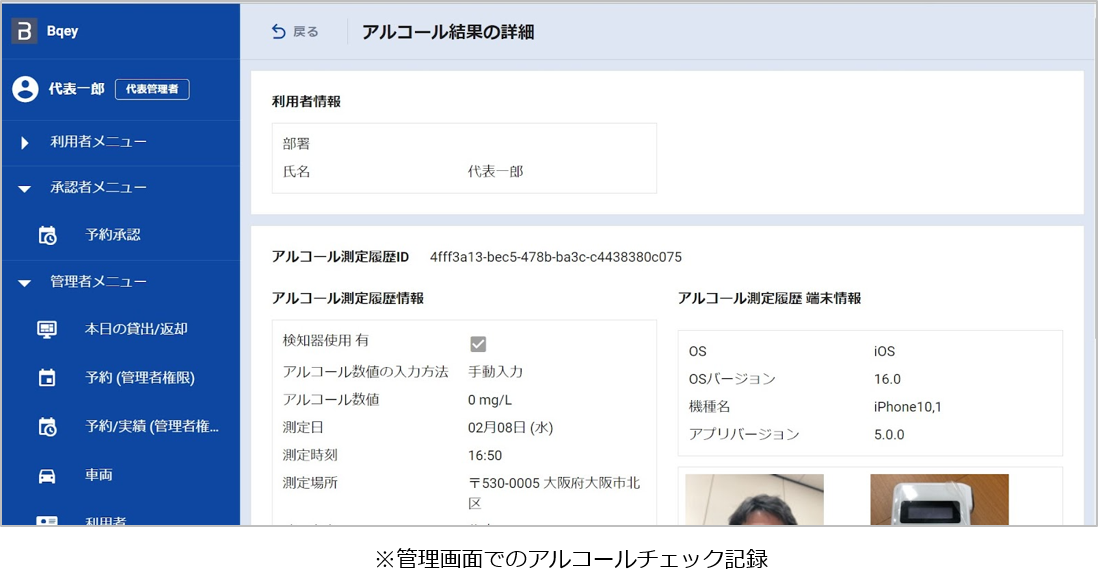1098x588 pixels.
Task: Open 本日の貸出/返却 menu item
Action: [136, 329]
